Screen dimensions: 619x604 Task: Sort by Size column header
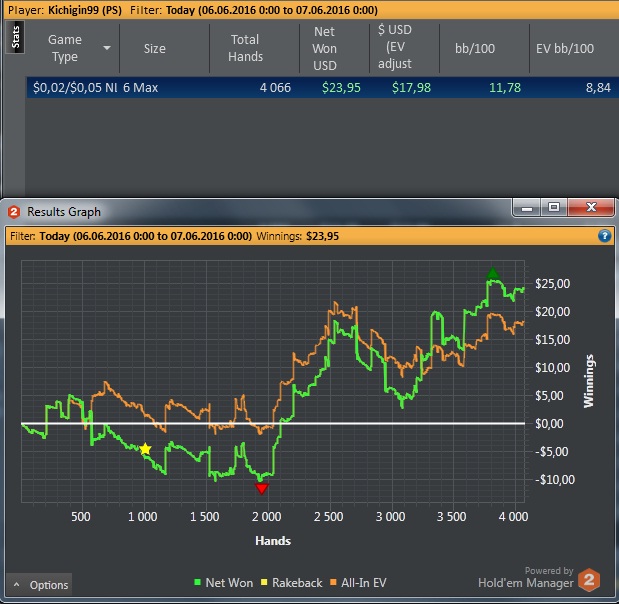point(154,49)
